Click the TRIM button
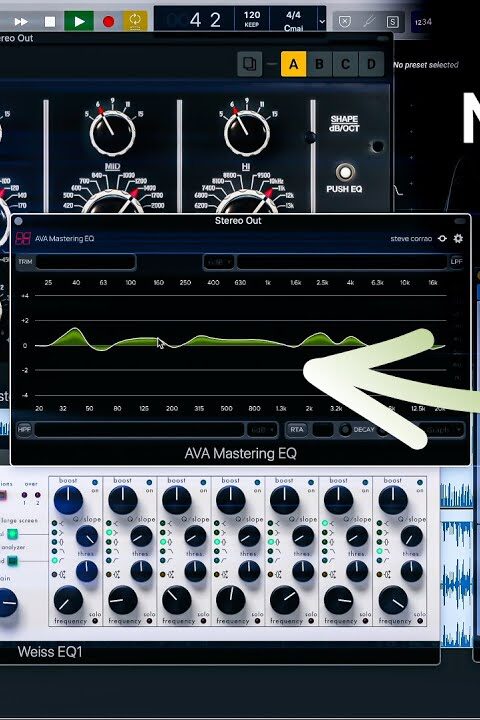The image size is (480, 720). [25, 262]
